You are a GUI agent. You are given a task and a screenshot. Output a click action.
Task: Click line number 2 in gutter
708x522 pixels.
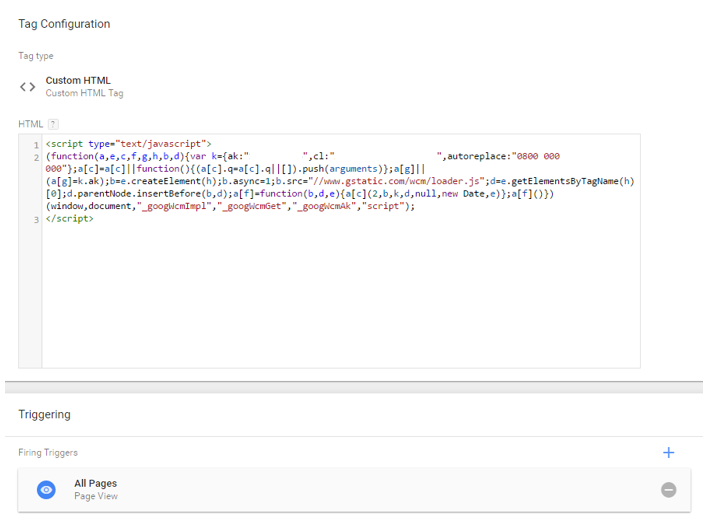click(36, 158)
